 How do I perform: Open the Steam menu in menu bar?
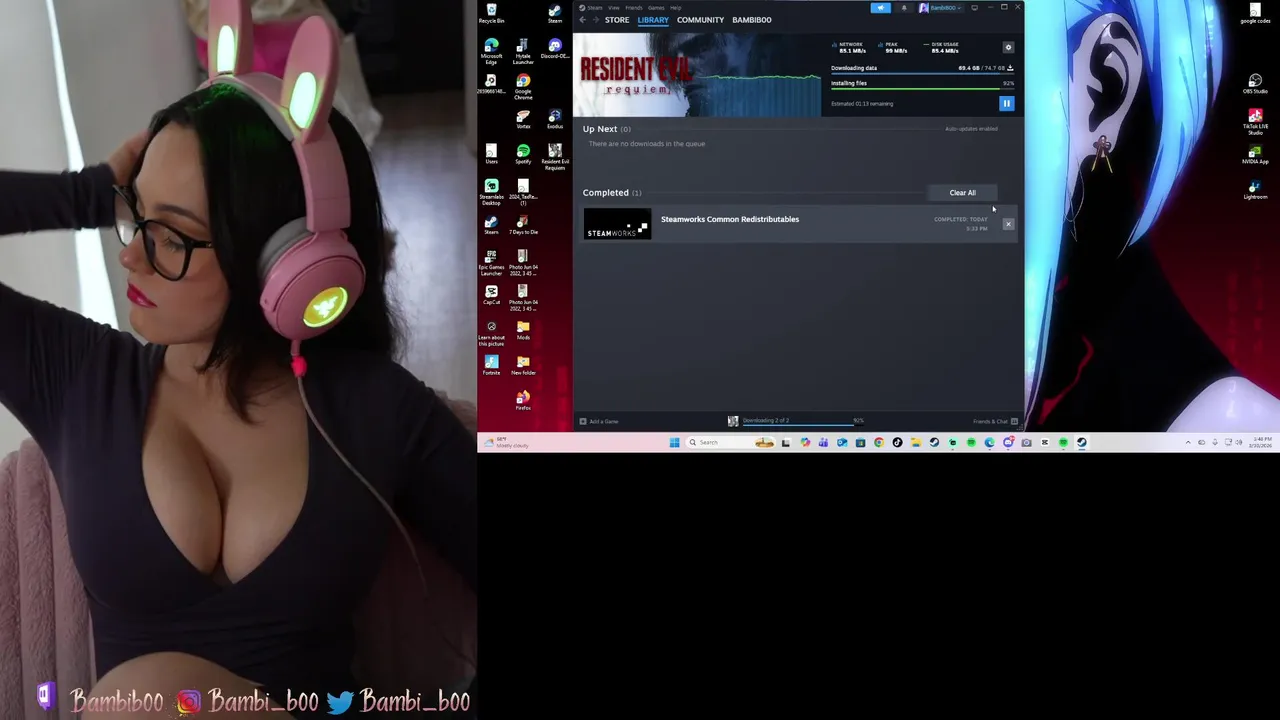pyautogui.click(x=594, y=8)
